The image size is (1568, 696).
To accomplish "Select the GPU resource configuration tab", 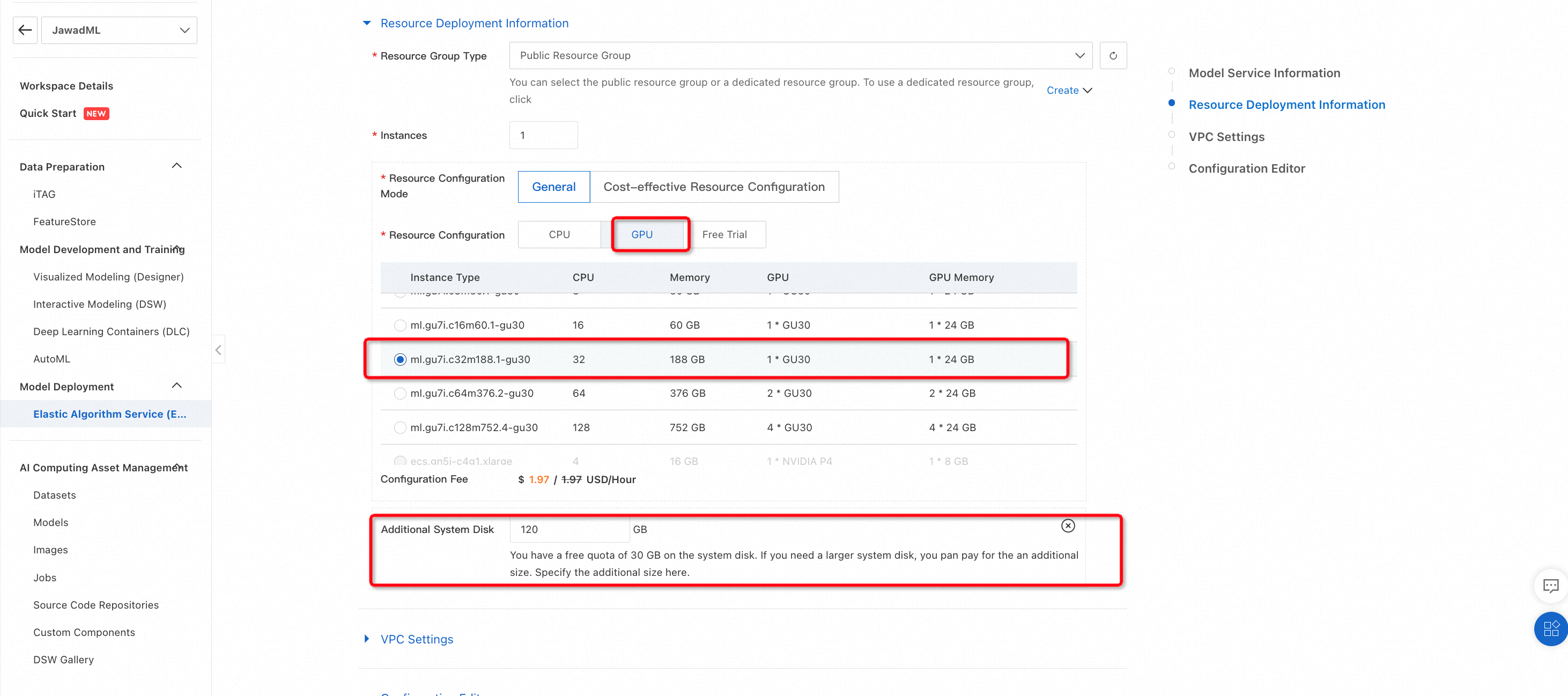I will click(x=641, y=234).
